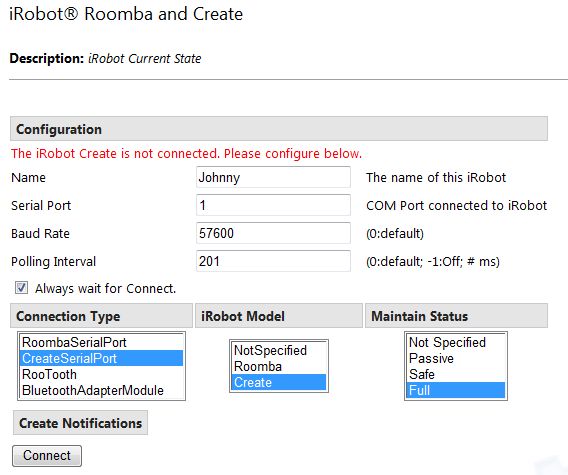568x475 pixels.
Task: Click the Connection Type column header
Action: [101, 316]
